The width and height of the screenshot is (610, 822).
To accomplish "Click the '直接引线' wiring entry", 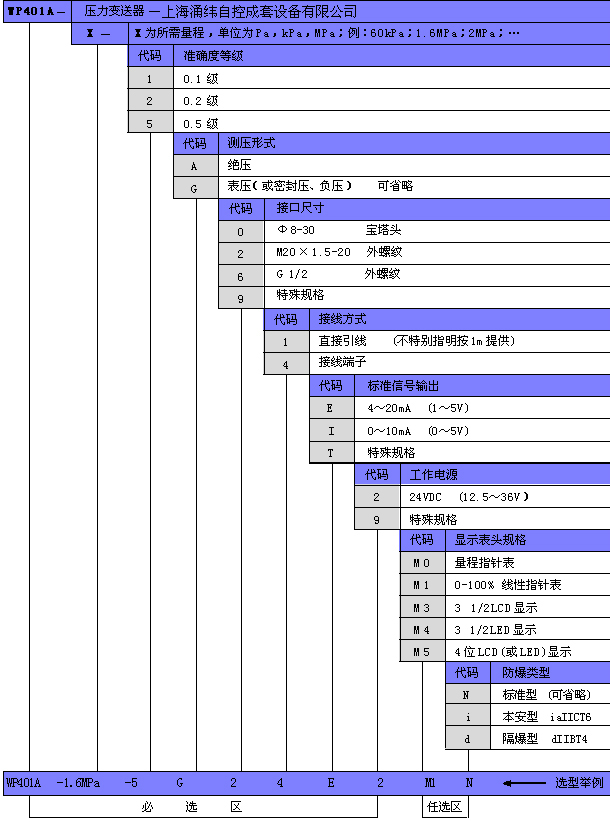I will click(342, 341).
